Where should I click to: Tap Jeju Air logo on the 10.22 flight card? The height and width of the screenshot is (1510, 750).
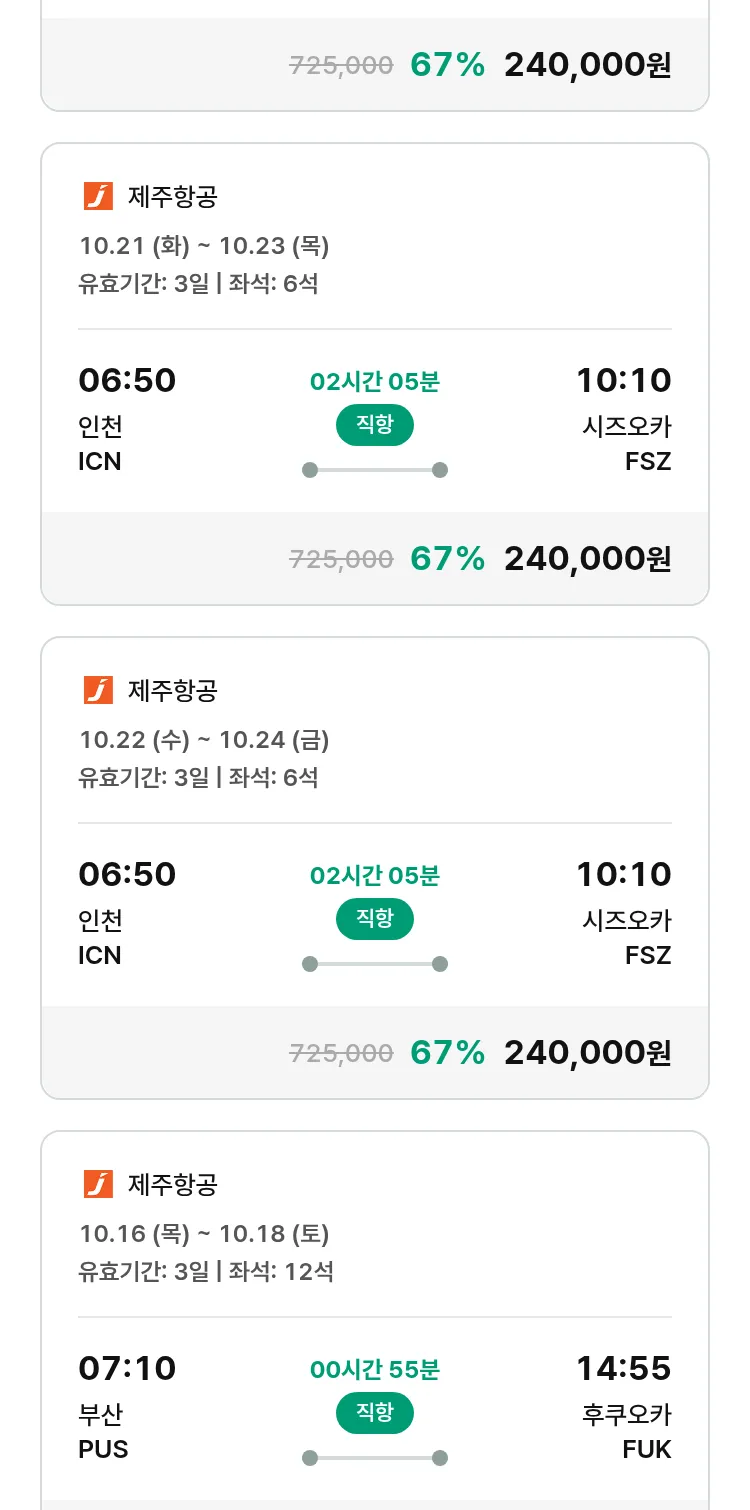[x=98, y=691]
